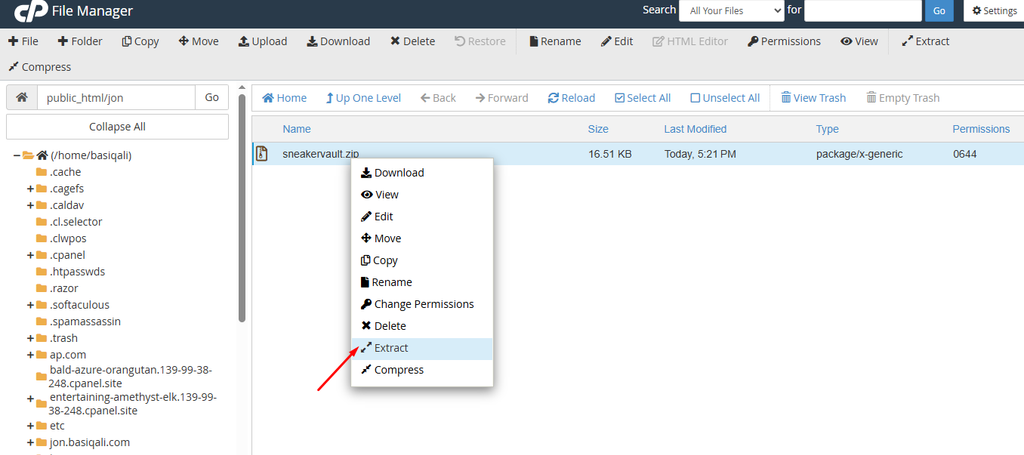
Task: Expand the entertaining-amethyst-elk folder
Action: pos(30,398)
